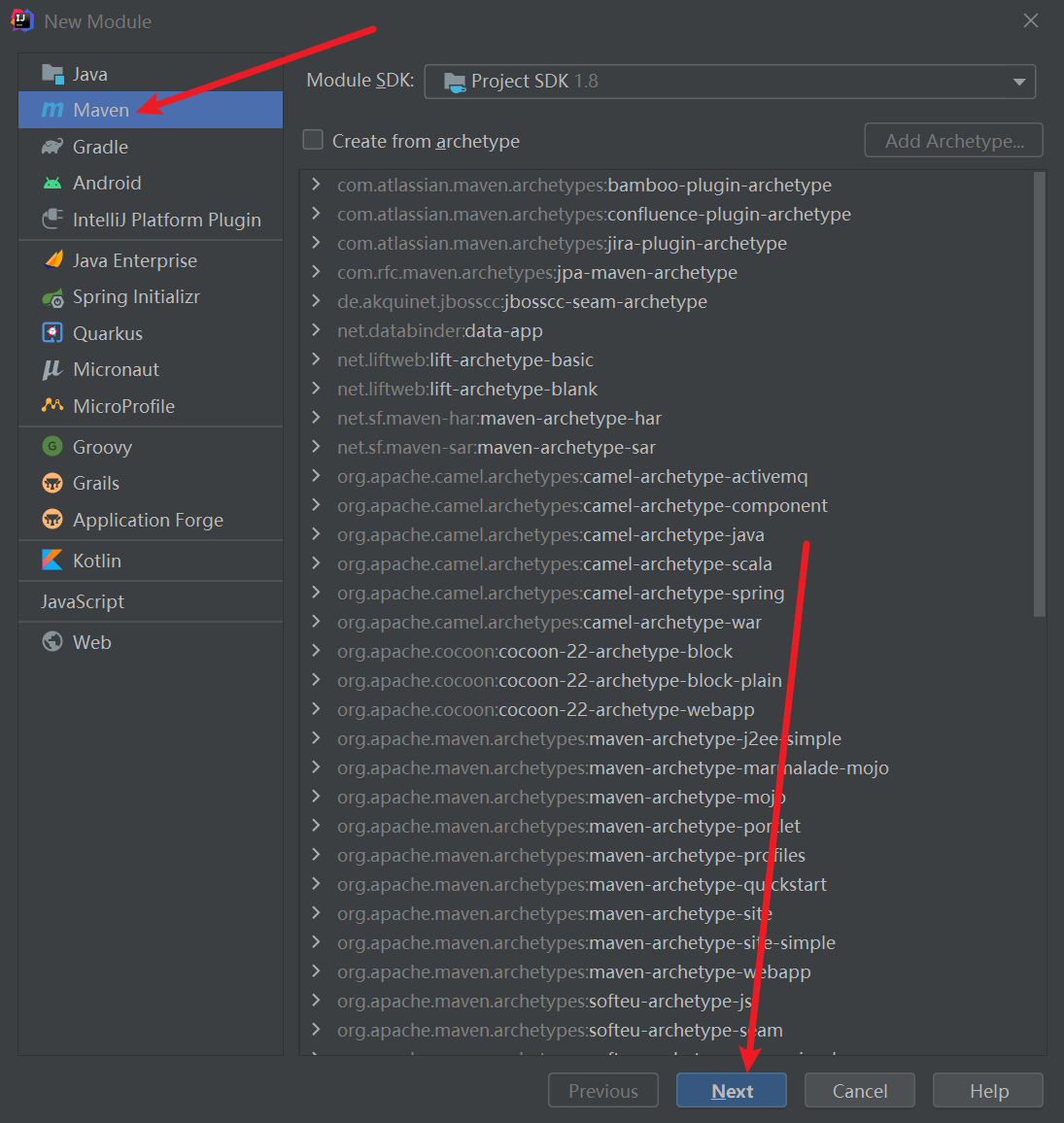The width and height of the screenshot is (1064, 1123).
Task: Select maven-archetype-j2ee-simple row
Action: [x=667, y=738]
